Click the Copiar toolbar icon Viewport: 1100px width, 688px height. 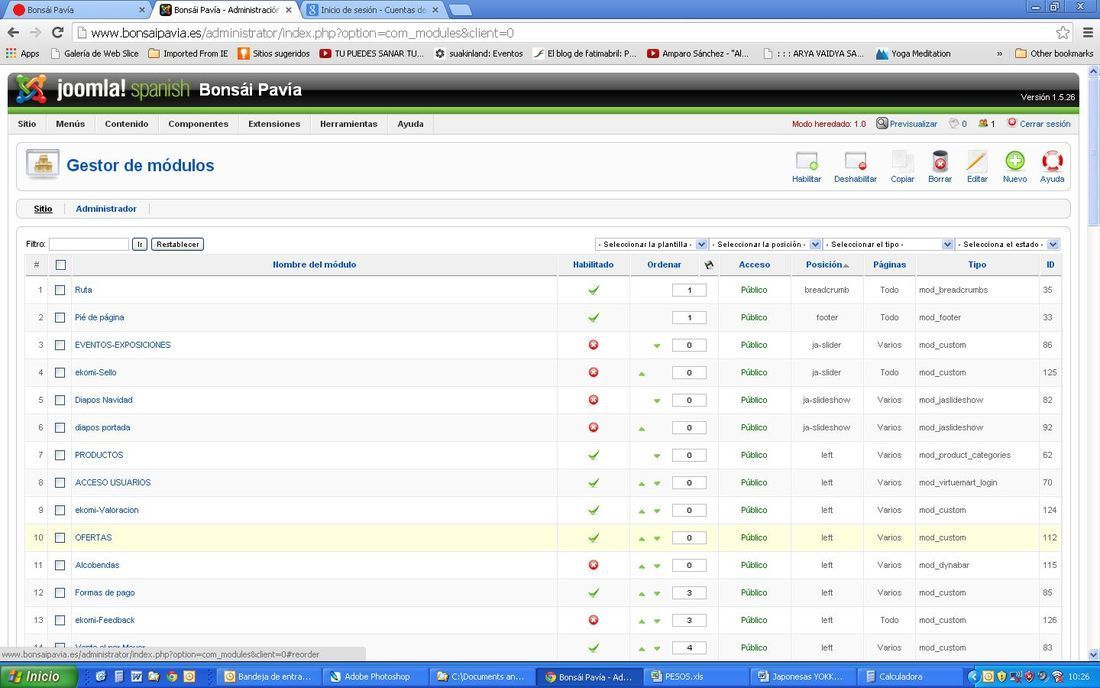(x=902, y=162)
